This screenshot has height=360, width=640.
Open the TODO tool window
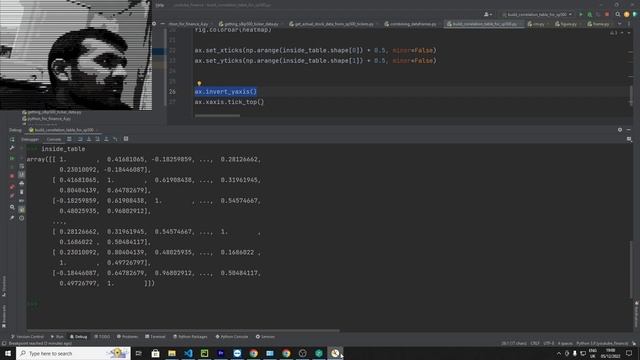pos(102,337)
